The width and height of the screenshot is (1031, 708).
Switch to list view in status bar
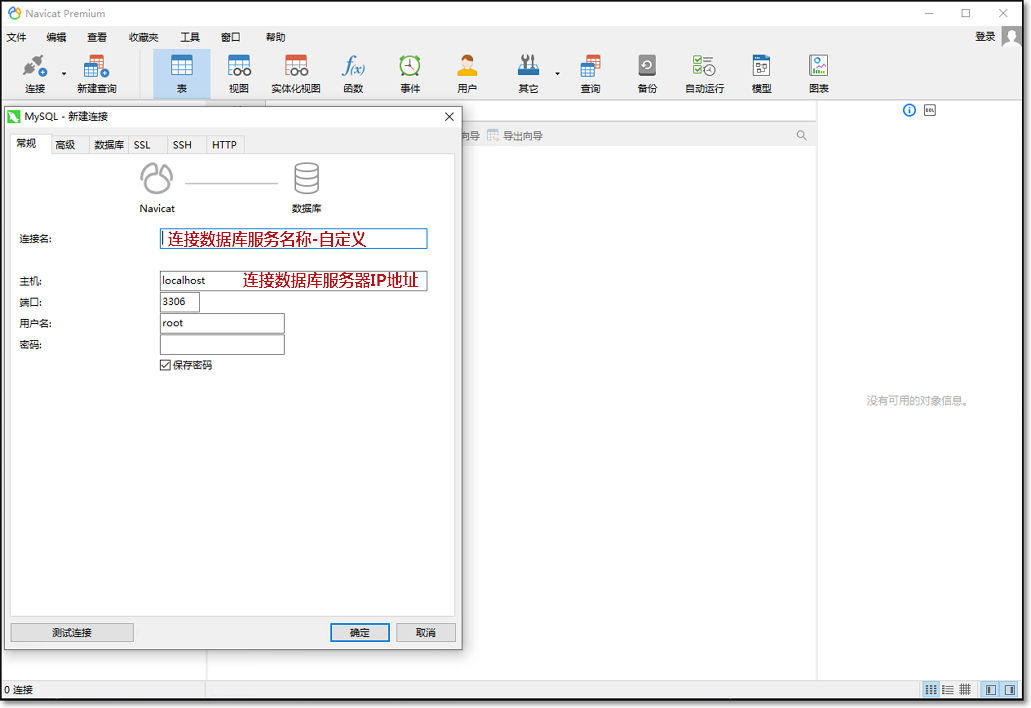click(948, 690)
